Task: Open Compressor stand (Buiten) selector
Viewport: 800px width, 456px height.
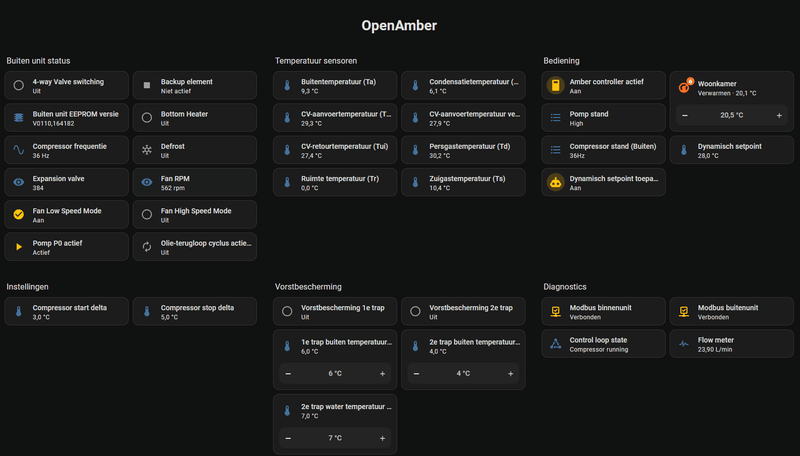Action: click(x=604, y=150)
